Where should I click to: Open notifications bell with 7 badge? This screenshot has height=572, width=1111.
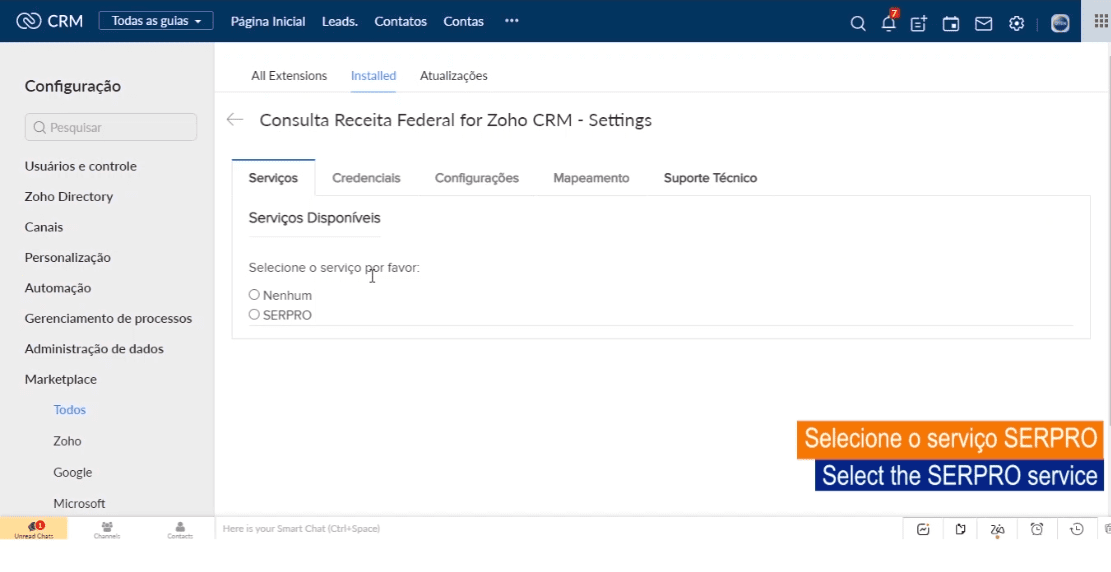click(888, 23)
